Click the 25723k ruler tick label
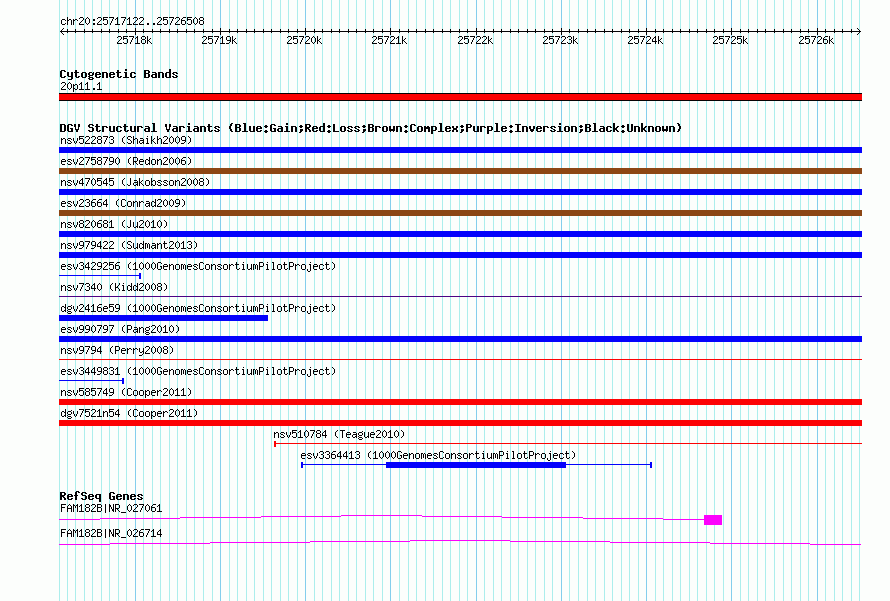Viewport: 890px width, 601px height. 560,40
